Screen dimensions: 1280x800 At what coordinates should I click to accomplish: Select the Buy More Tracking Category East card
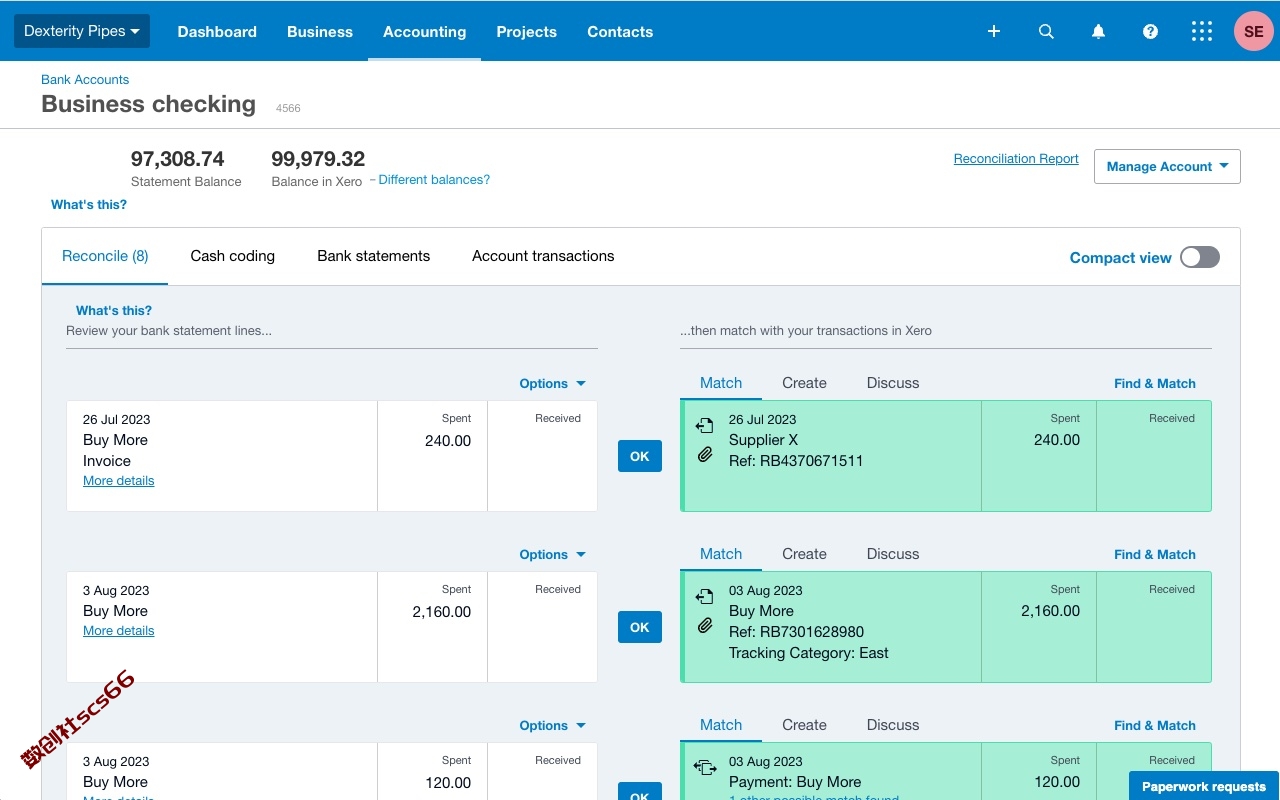[946, 627]
